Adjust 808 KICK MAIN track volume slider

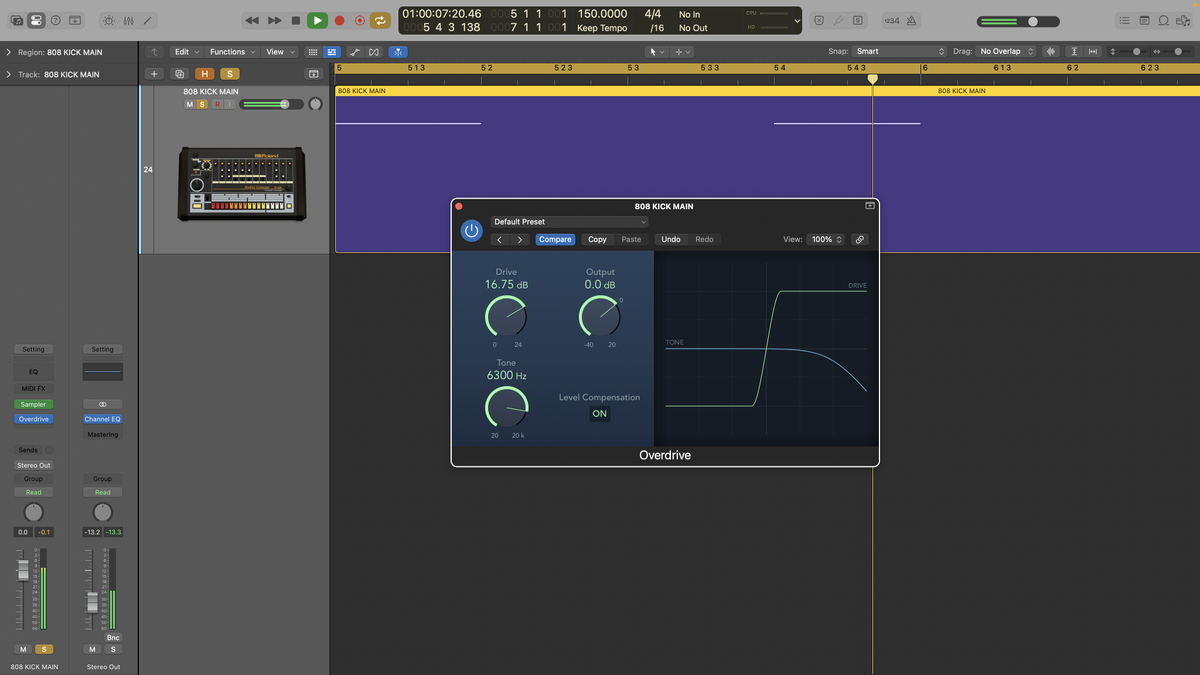point(270,104)
